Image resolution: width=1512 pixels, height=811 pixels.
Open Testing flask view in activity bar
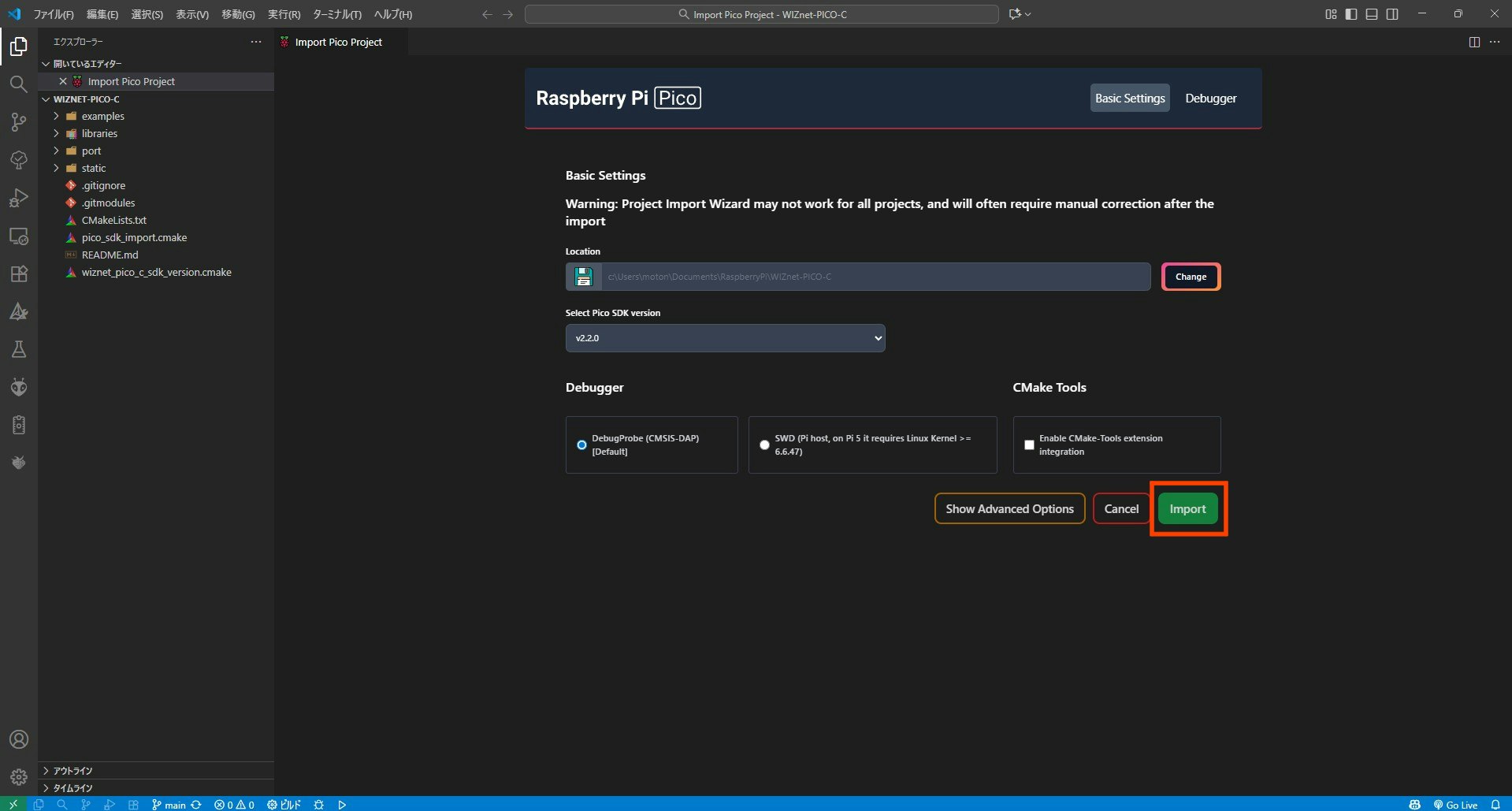click(19, 349)
